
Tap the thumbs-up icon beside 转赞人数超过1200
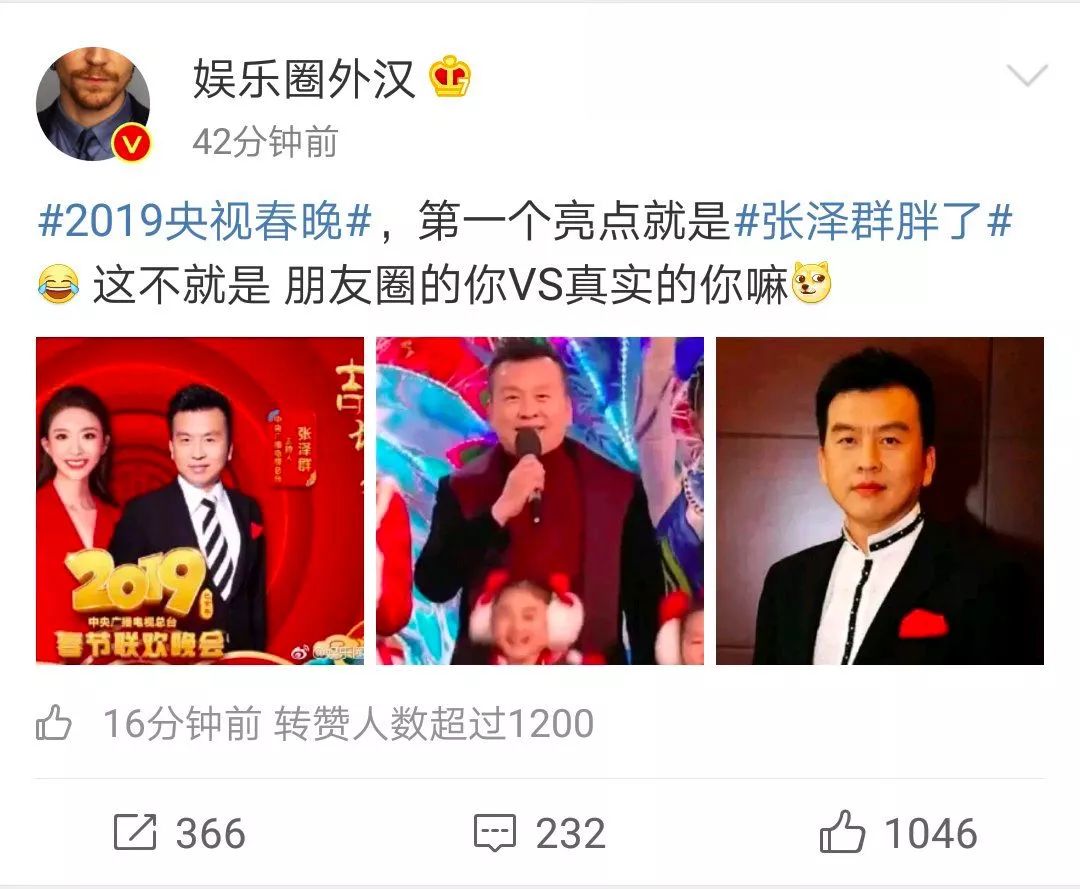point(54,723)
